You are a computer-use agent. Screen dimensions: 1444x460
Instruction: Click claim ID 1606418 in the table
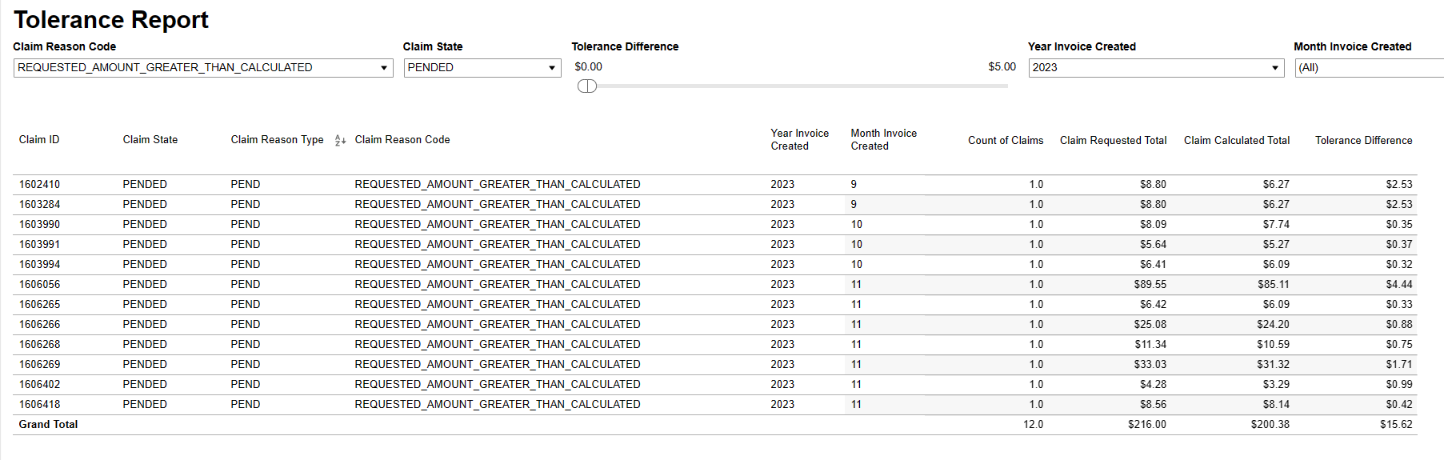39,404
